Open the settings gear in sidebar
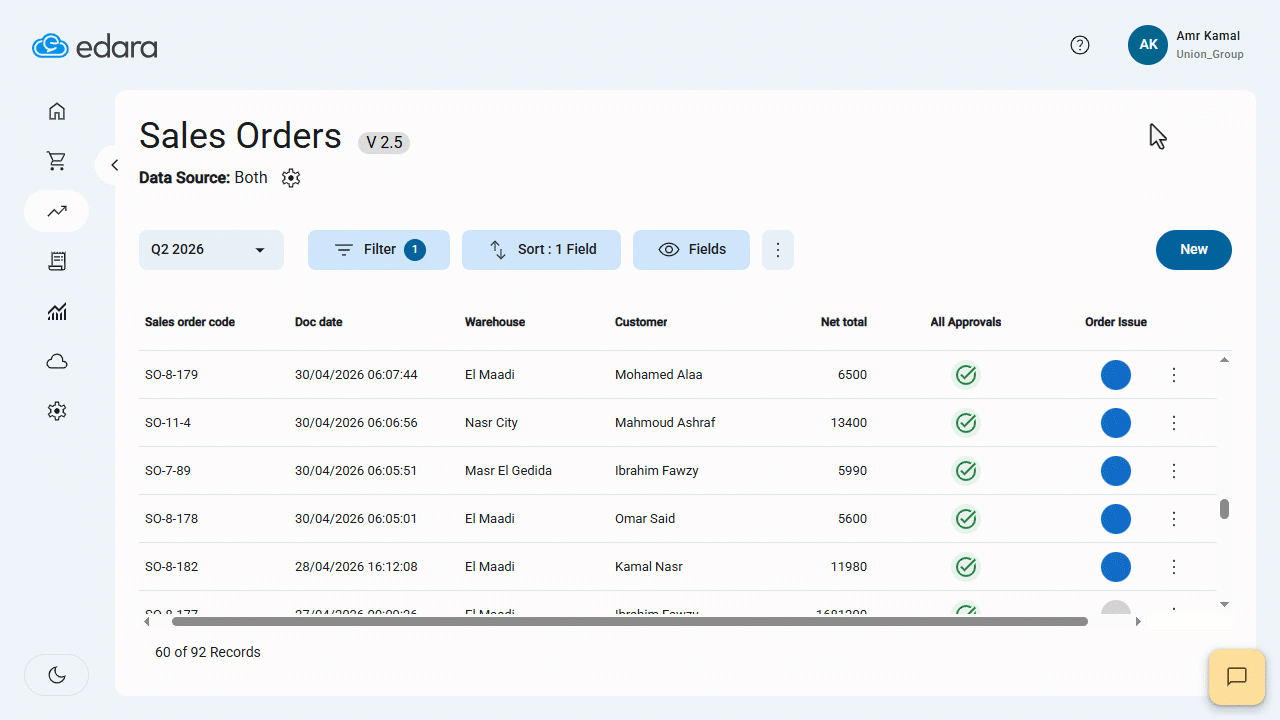The width and height of the screenshot is (1280, 720). pos(57,411)
